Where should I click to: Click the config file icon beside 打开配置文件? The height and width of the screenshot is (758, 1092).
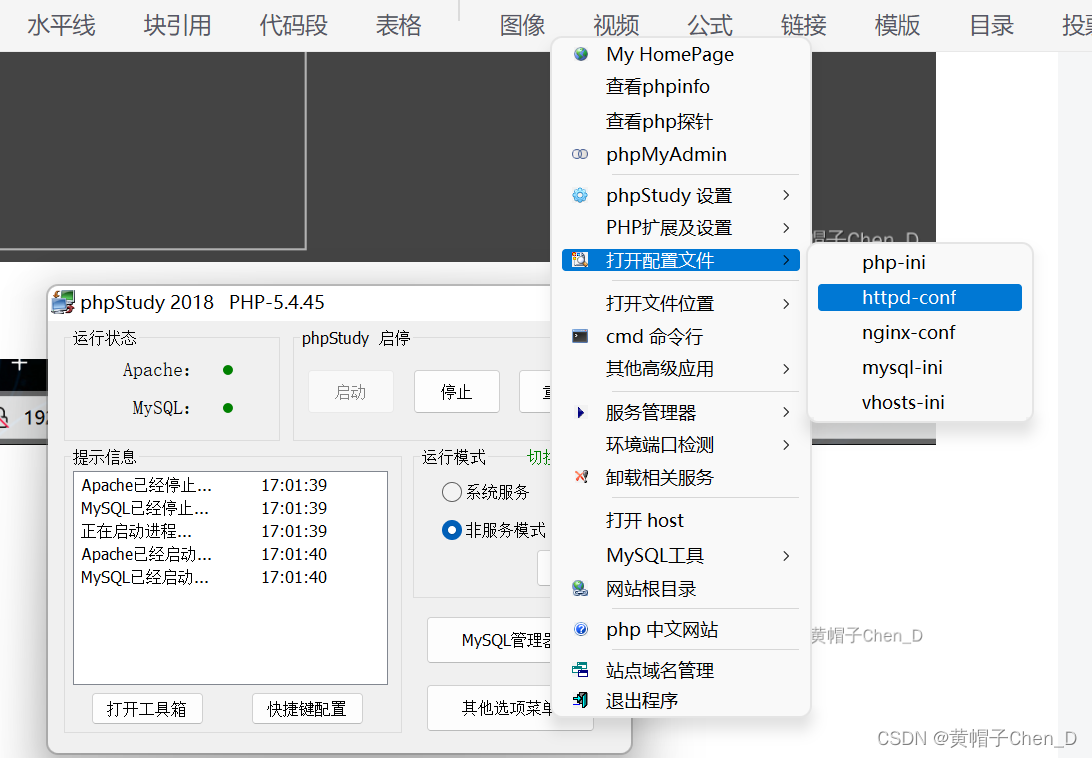[580, 260]
